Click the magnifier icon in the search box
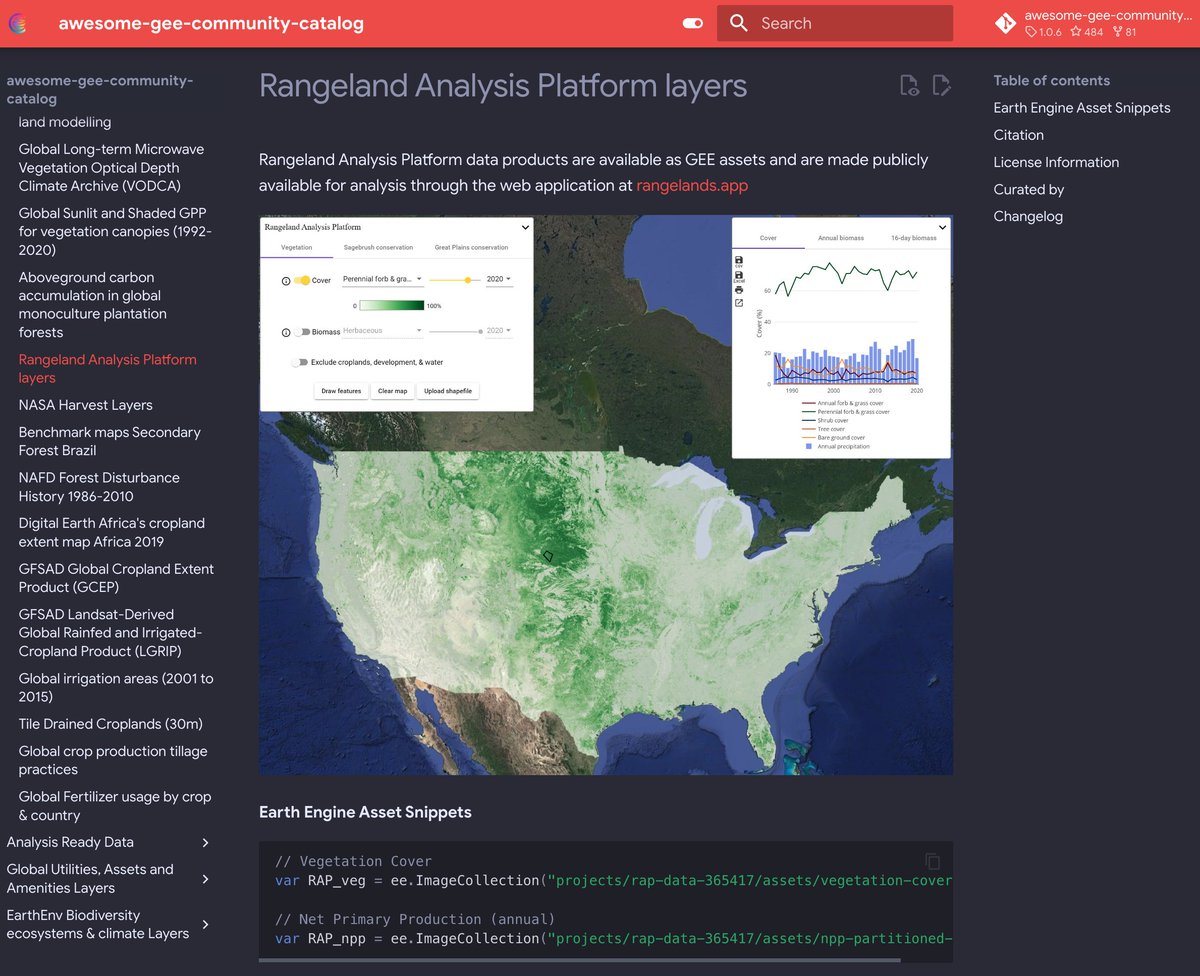The image size is (1200, 976). tap(739, 23)
